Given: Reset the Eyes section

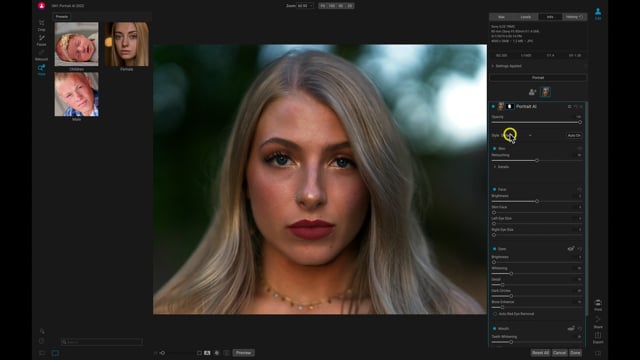Looking at the screenshot, I should (x=580, y=249).
